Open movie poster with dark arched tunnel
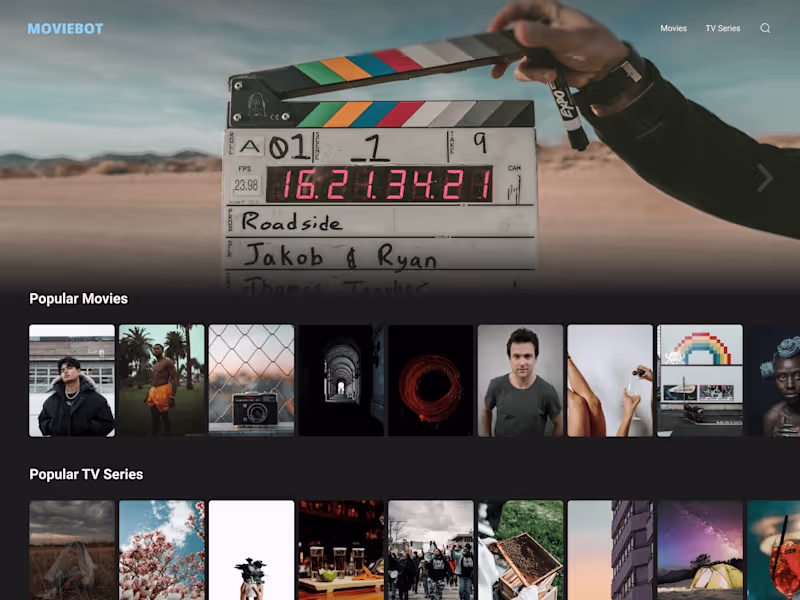The width and height of the screenshot is (800, 600). point(341,381)
